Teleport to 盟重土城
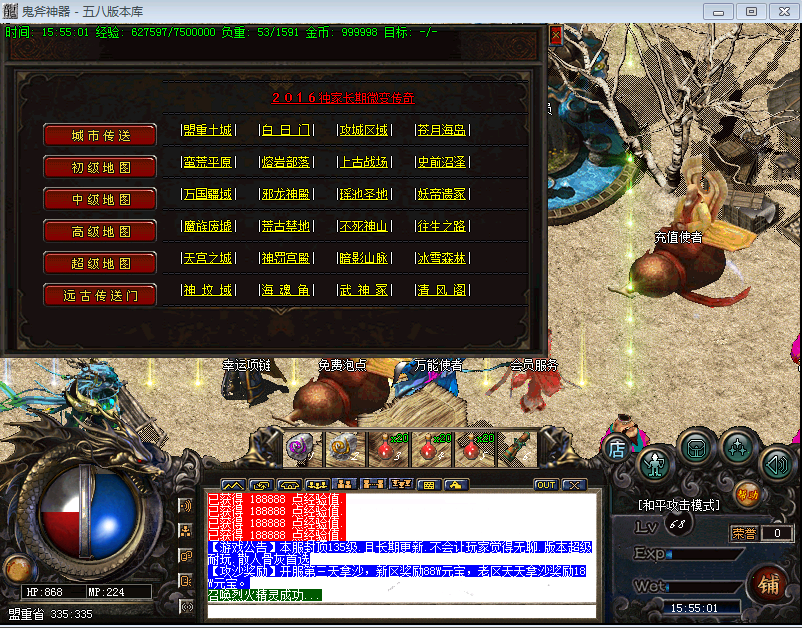Screen dimensions: 802x628 pos(208,130)
